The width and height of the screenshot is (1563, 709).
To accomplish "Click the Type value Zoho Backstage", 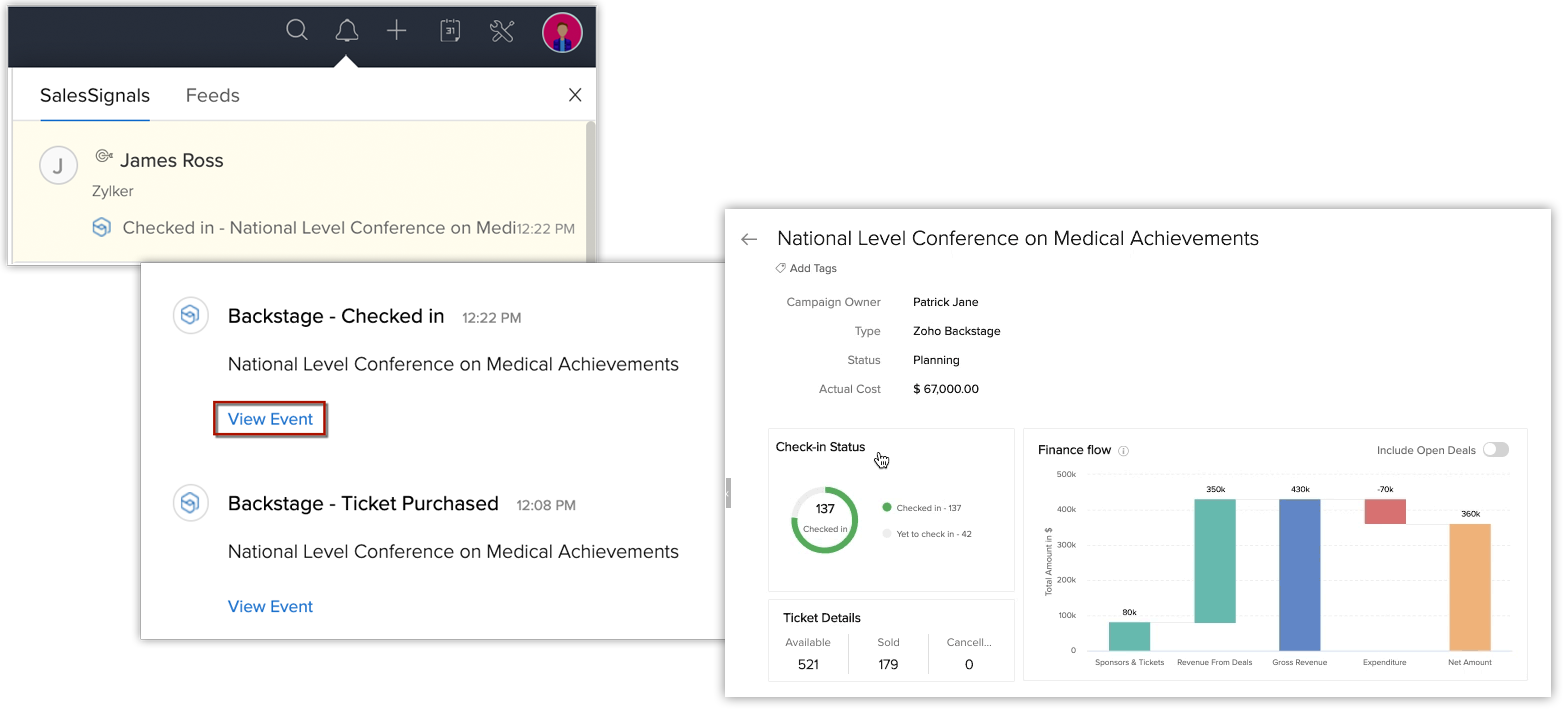I will pyautogui.click(x=957, y=331).
